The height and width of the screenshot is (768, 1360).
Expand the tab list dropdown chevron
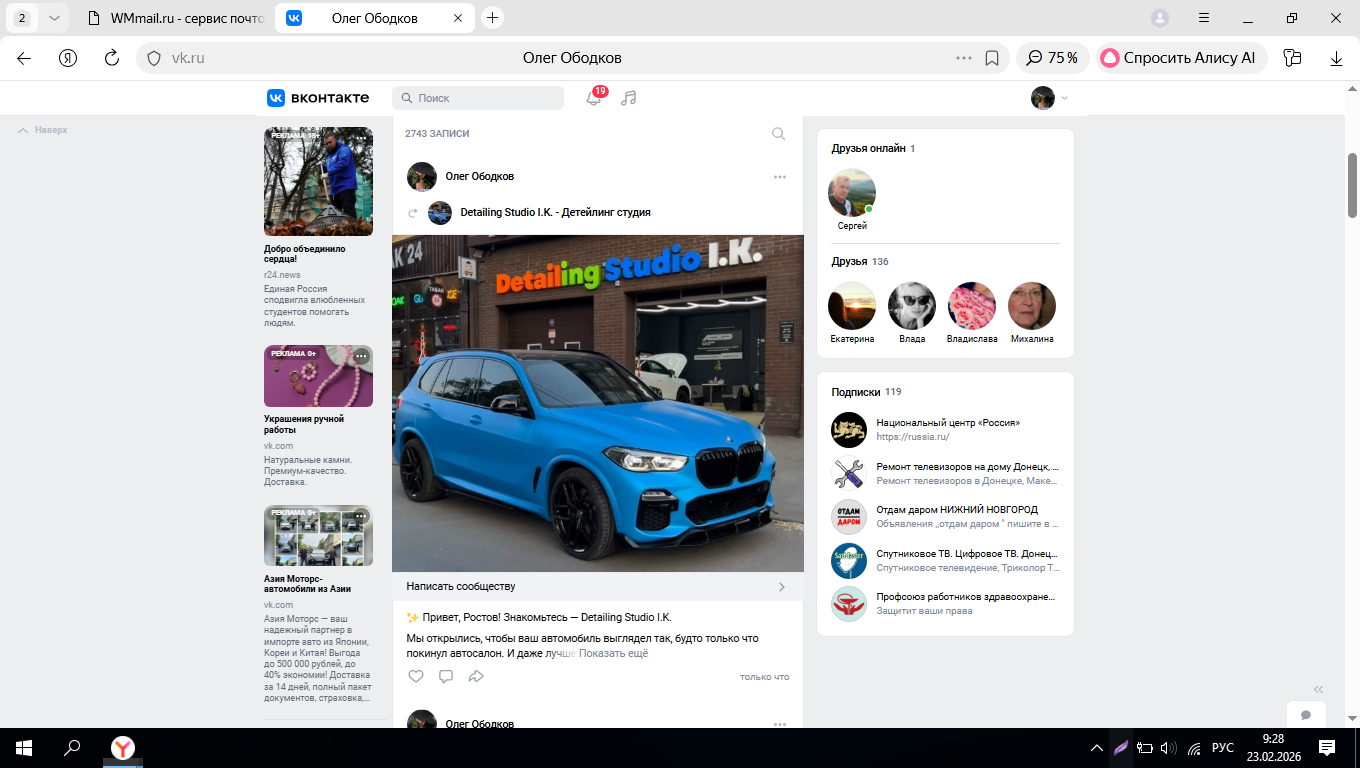coord(54,18)
